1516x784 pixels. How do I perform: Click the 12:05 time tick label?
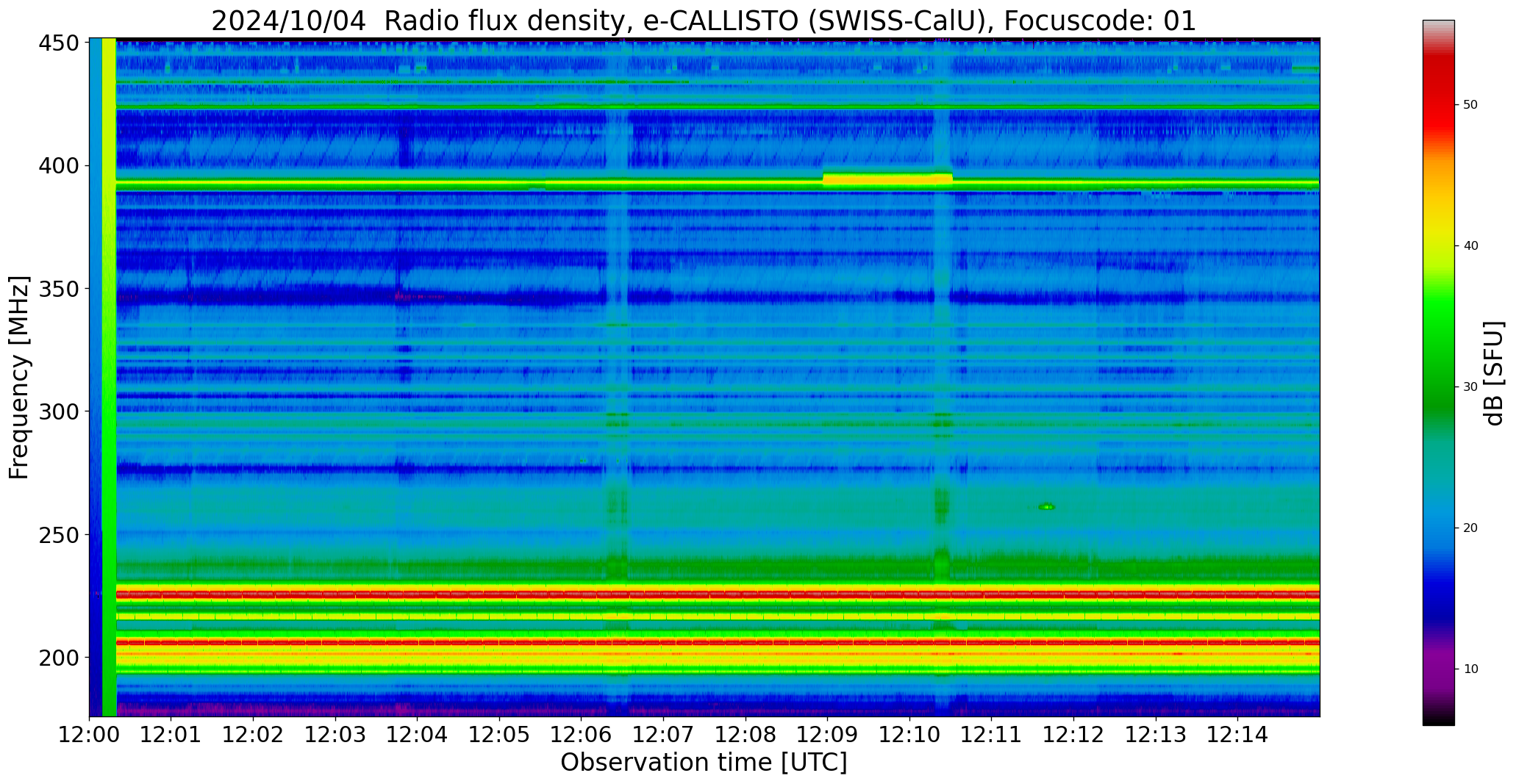point(499,735)
